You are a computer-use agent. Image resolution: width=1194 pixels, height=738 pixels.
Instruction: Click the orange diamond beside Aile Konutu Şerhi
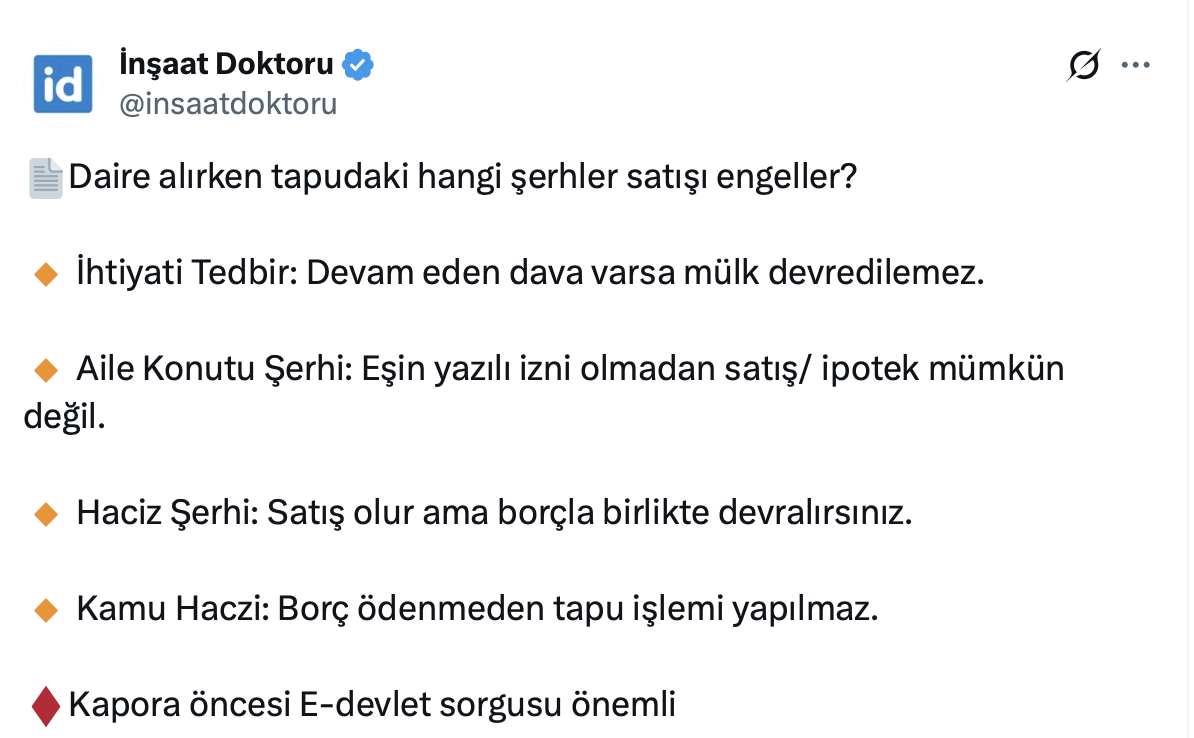pos(46,370)
